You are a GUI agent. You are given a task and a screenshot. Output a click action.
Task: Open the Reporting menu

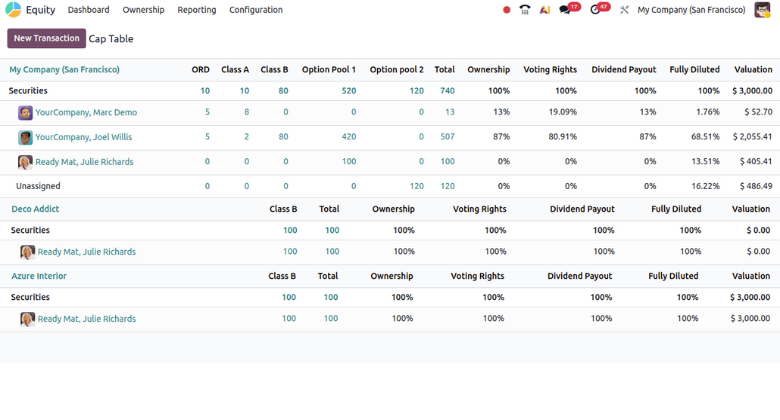(x=196, y=10)
